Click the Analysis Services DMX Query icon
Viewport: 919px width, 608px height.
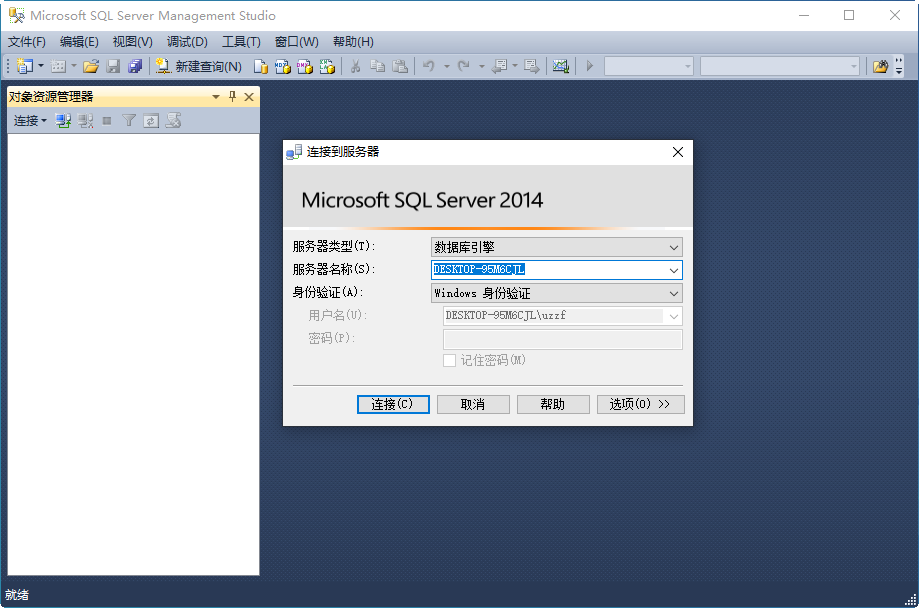[x=305, y=66]
